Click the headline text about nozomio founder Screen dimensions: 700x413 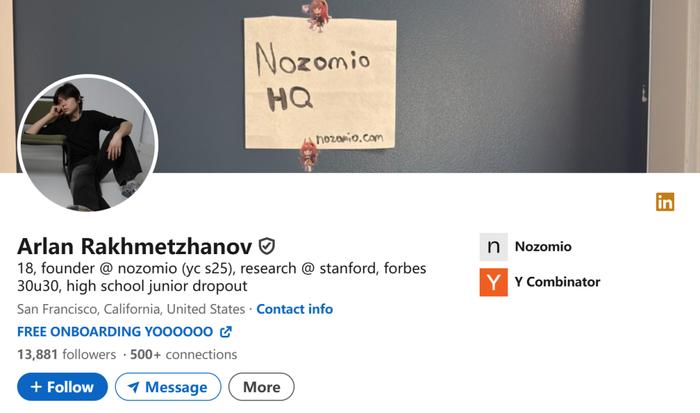pyautogui.click(x=221, y=277)
